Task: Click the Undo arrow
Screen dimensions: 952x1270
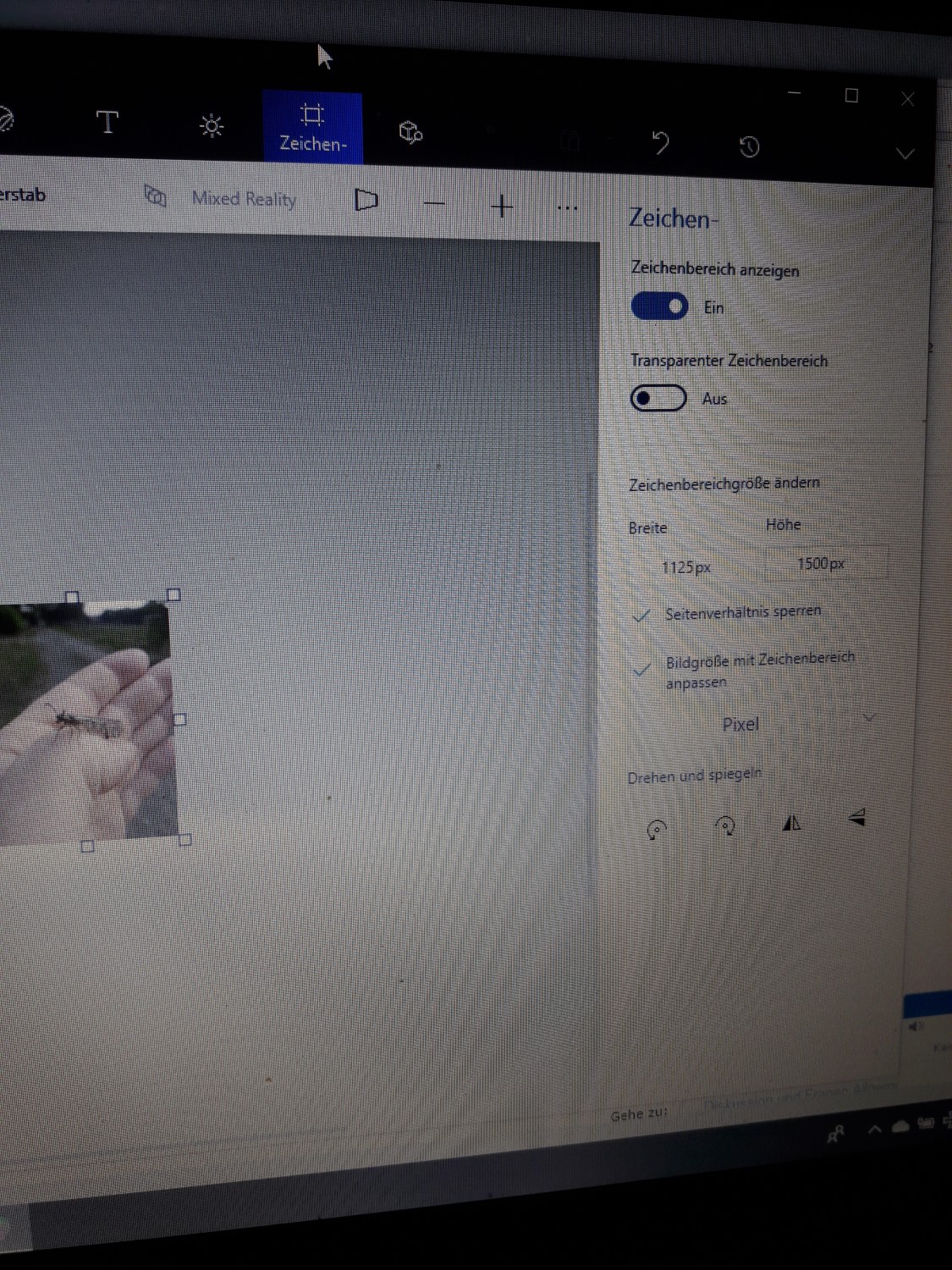Action: [661, 143]
